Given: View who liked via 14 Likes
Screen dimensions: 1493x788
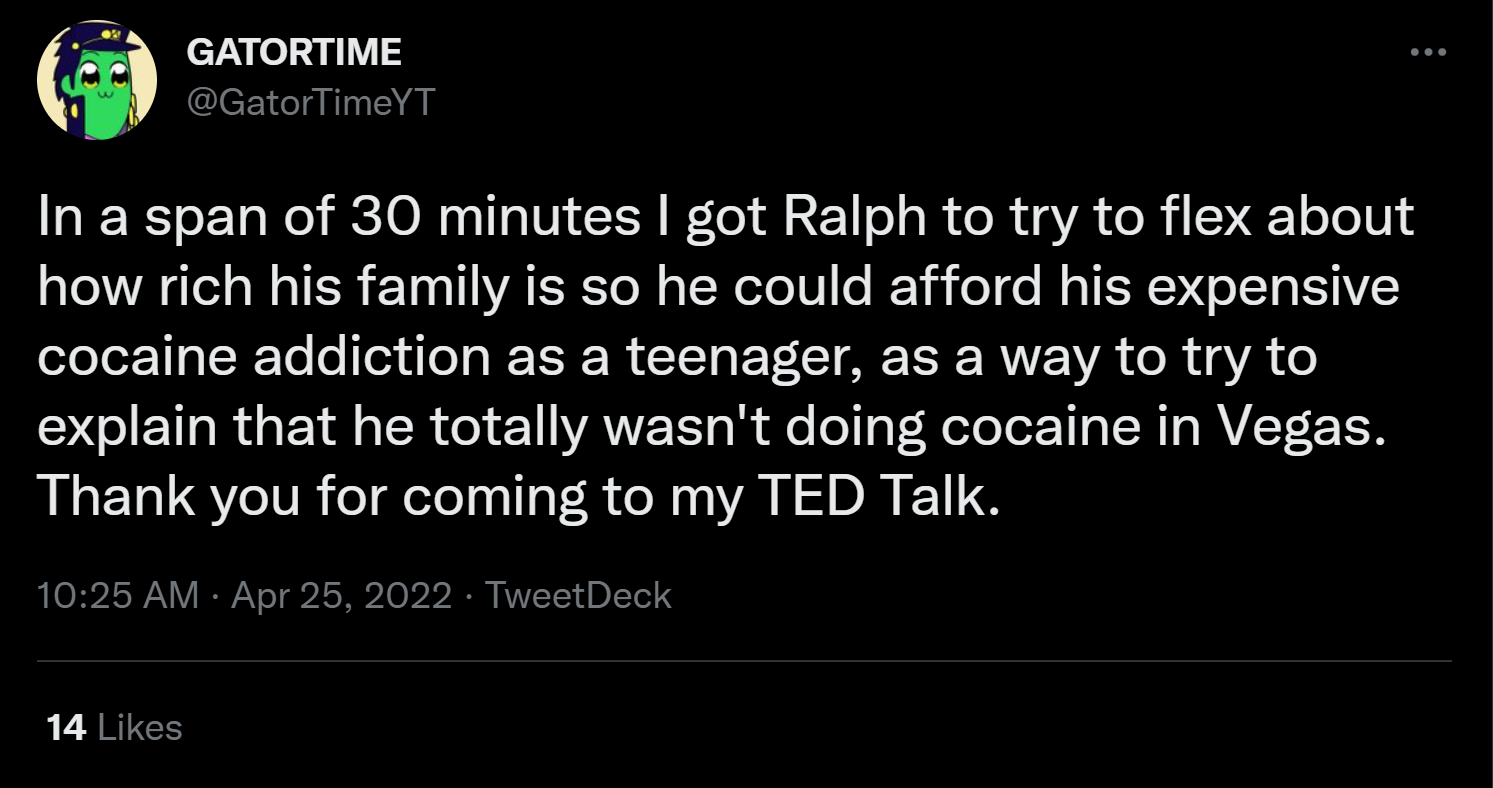Looking at the screenshot, I should coord(115,727).
